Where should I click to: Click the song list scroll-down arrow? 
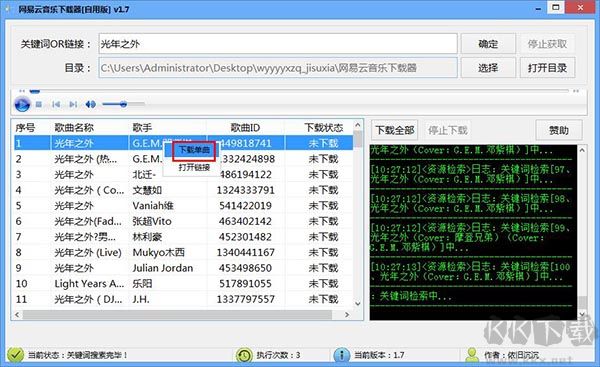(x=358, y=304)
